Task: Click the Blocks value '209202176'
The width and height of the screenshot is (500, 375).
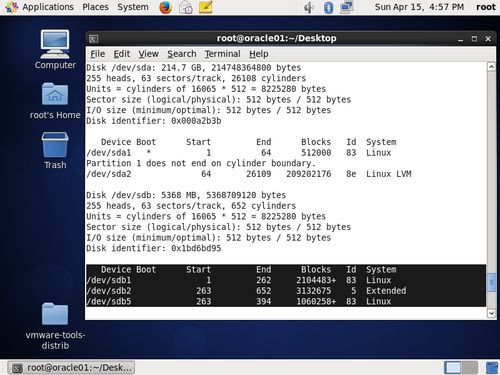Action: pos(309,174)
